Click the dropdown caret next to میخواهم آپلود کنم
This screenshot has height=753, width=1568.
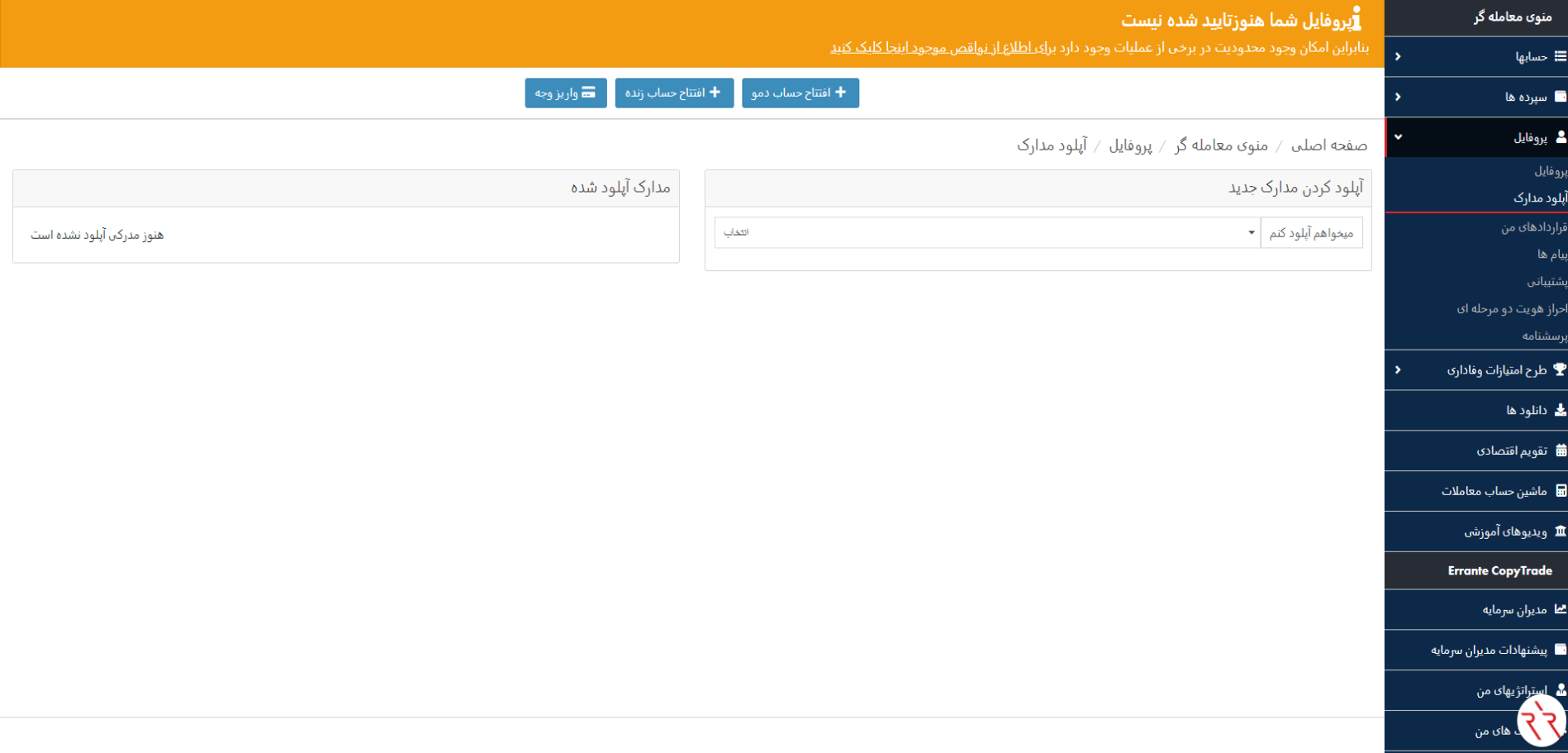coord(1251,233)
